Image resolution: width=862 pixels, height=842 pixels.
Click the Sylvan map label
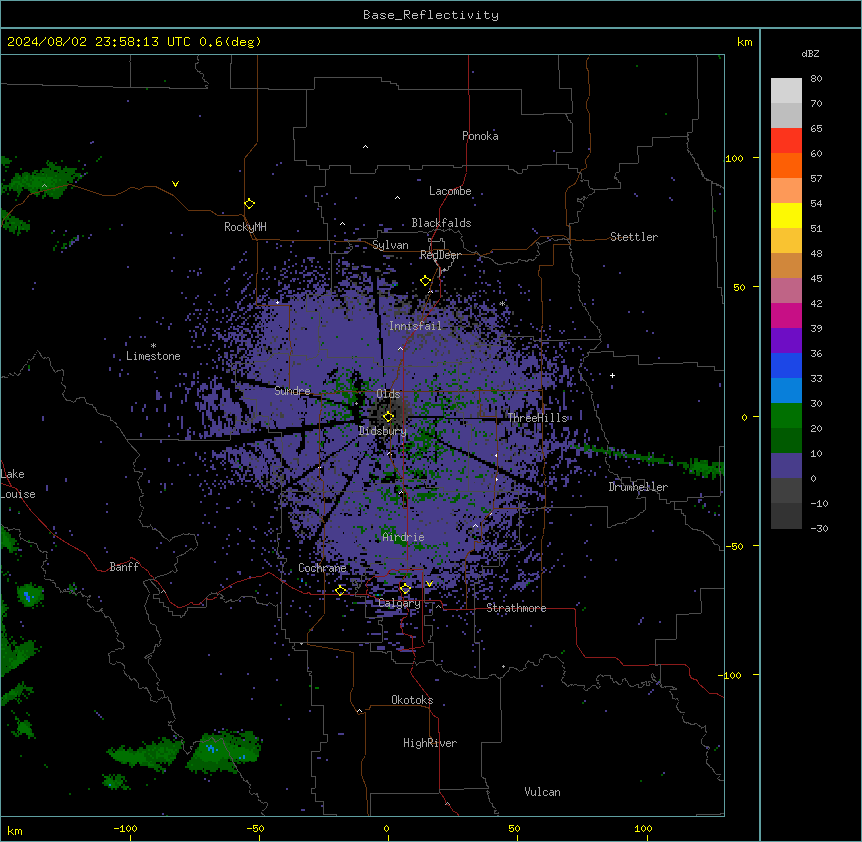point(390,245)
